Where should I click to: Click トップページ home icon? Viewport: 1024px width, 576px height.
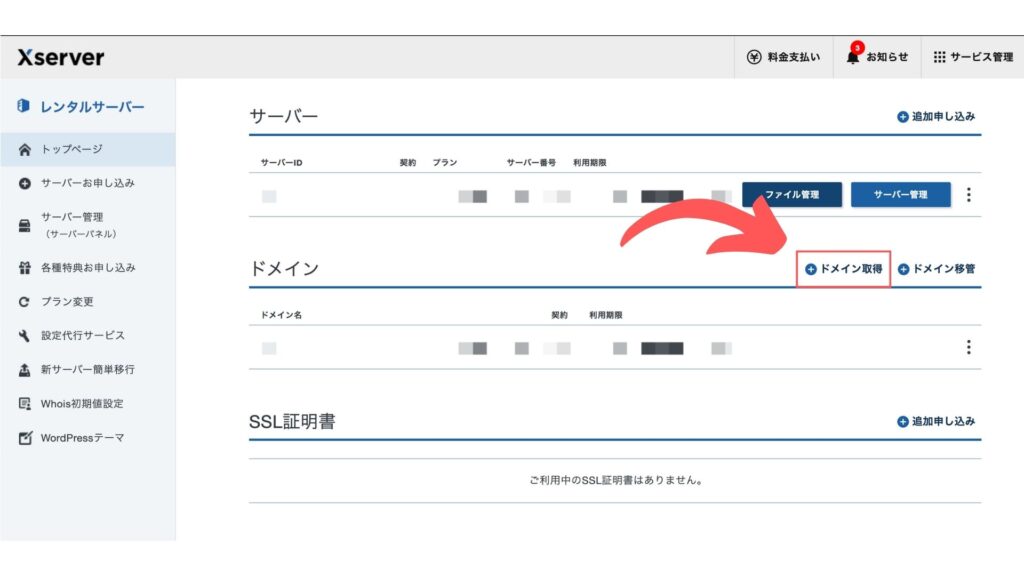tap(25, 150)
